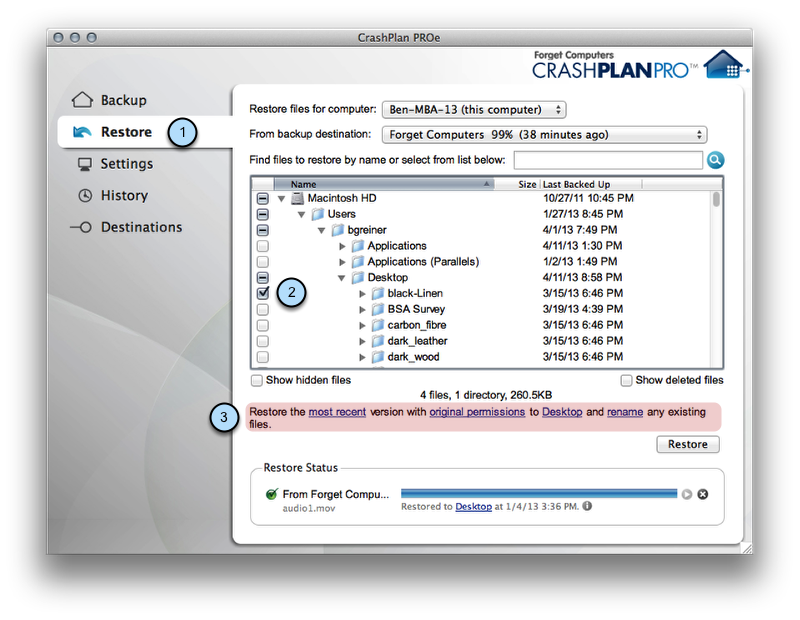Click the restore status play arrow icon
800x620 pixels.
tap(687, 494)
